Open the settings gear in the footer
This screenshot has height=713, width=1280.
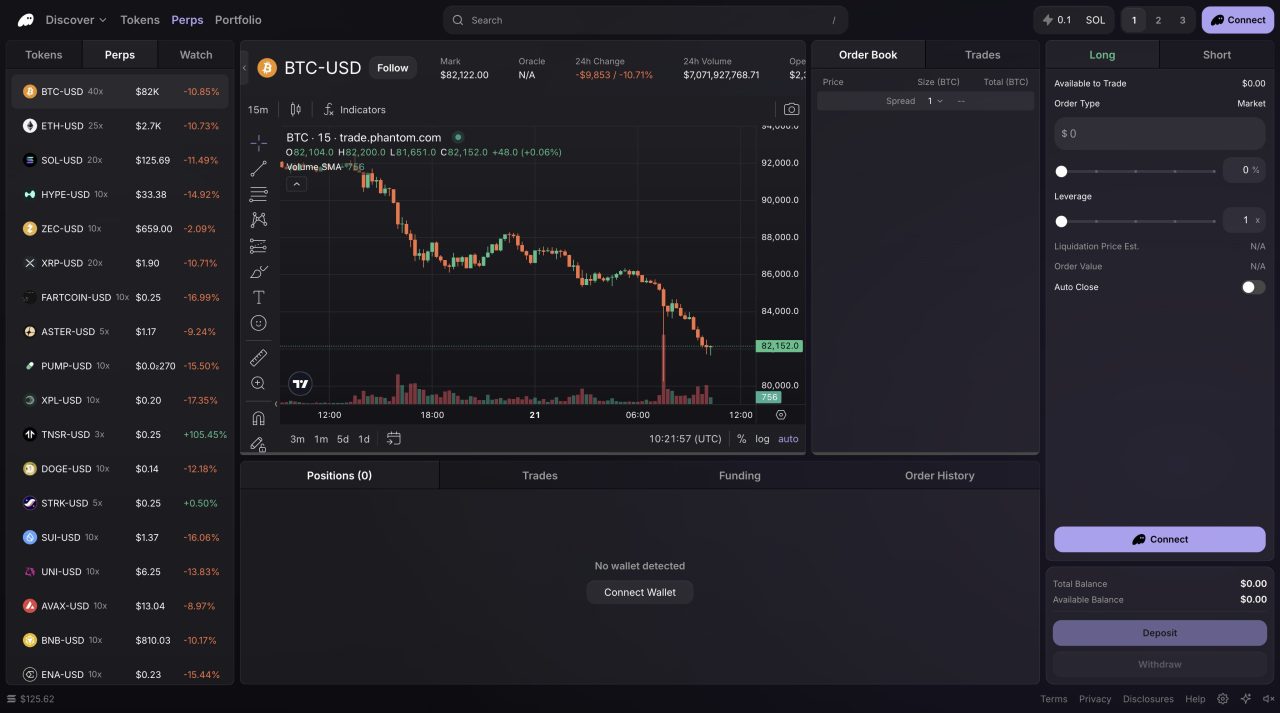[1222, 699]
